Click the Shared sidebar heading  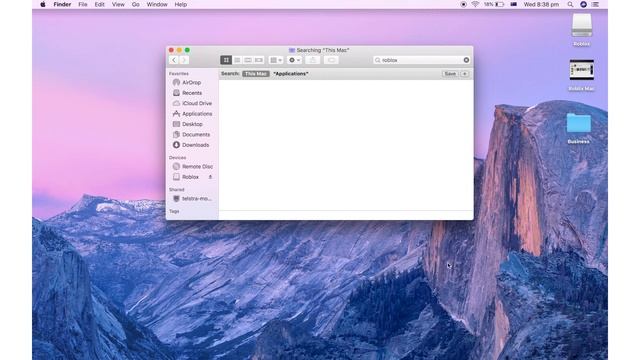177,190
